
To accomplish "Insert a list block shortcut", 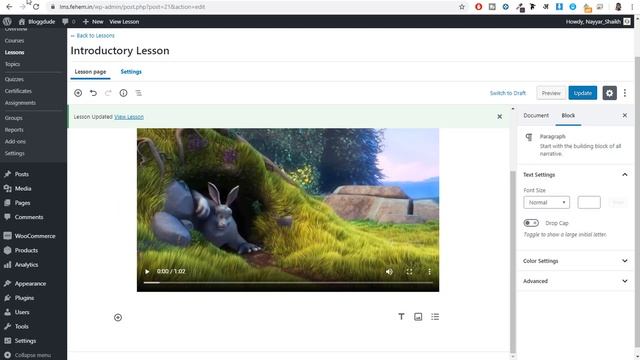I will coord(435,317).
